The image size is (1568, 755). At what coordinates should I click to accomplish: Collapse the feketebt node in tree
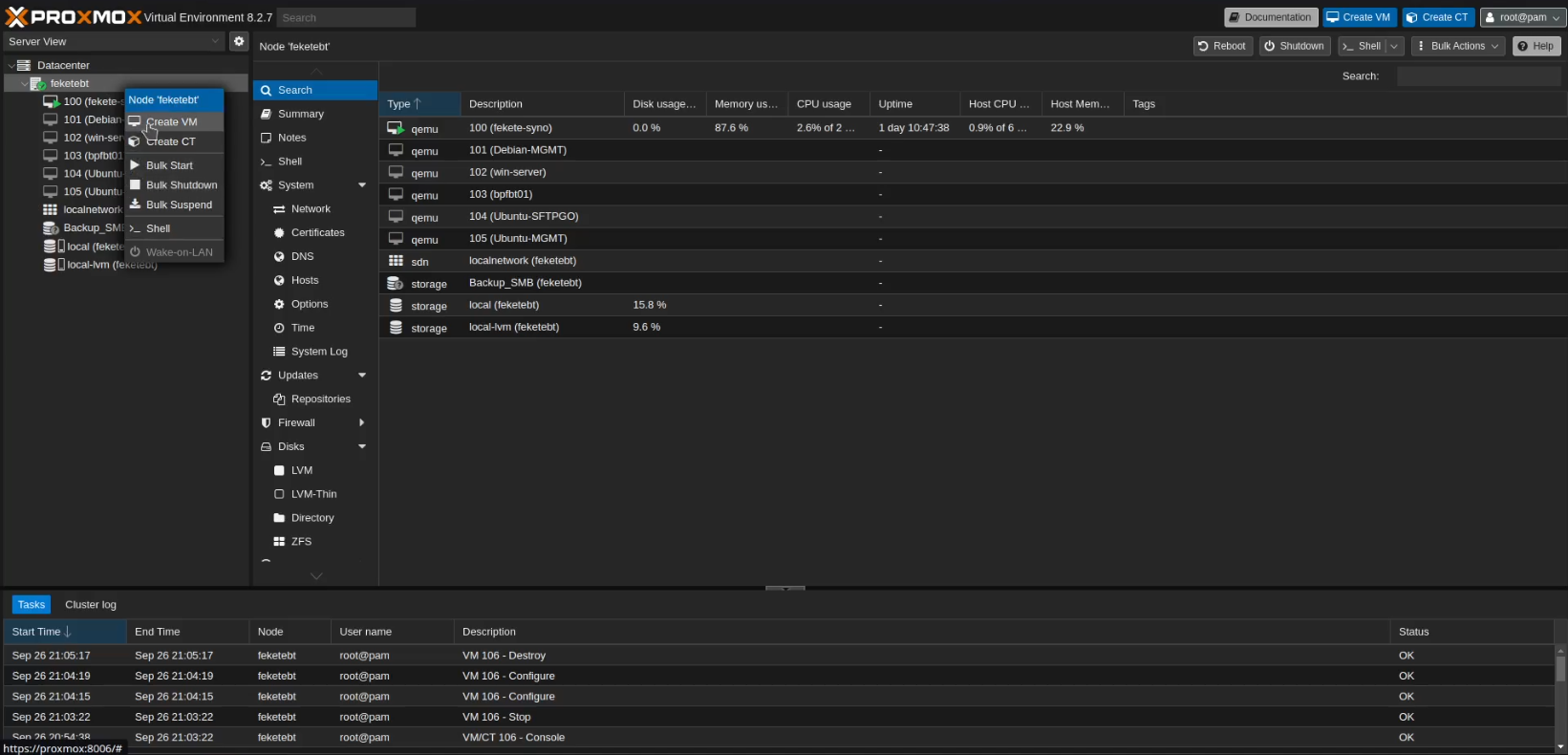point(24,84)
